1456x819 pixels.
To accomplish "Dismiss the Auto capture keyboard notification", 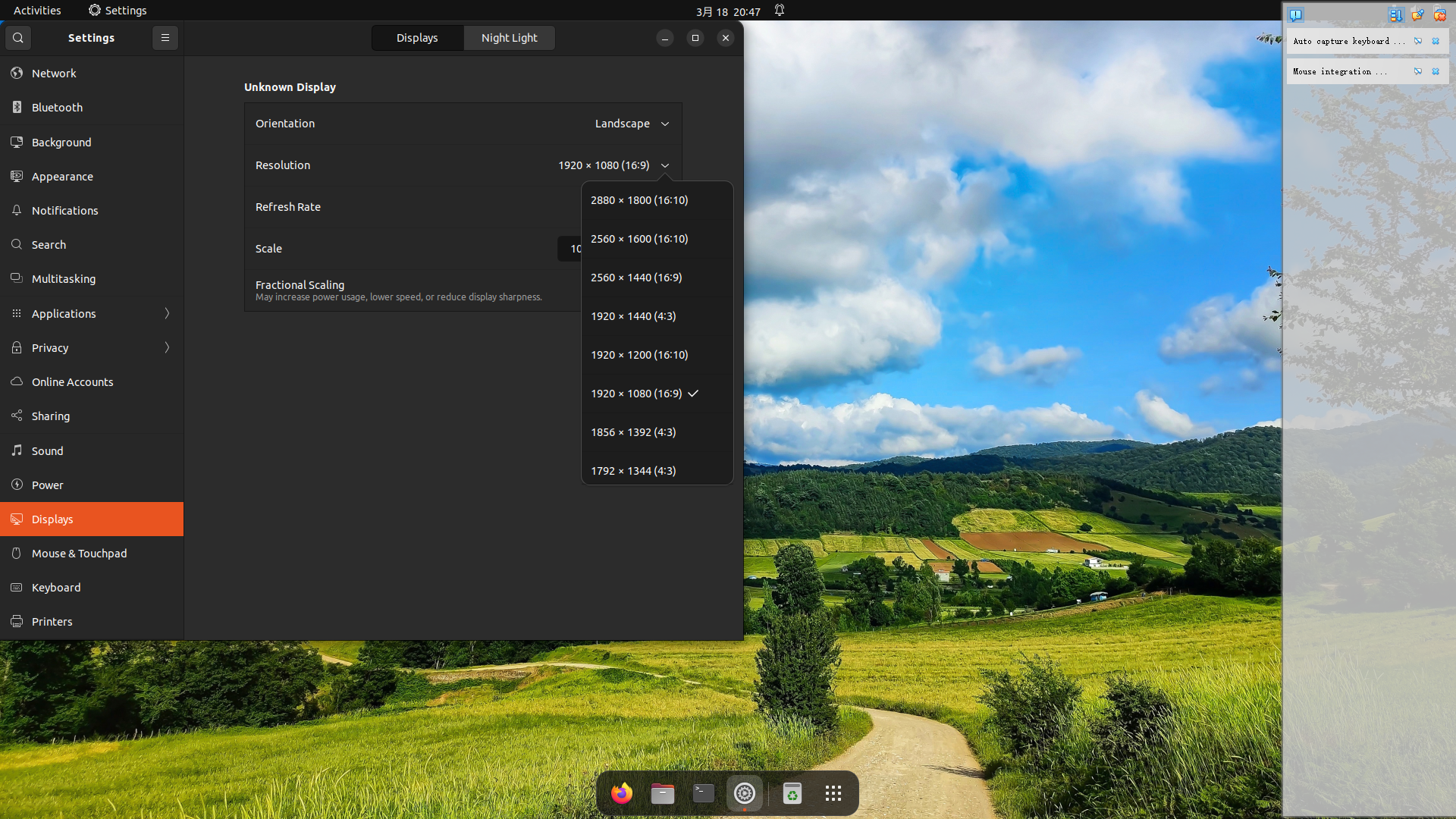I will click(x=1435, y=41).
